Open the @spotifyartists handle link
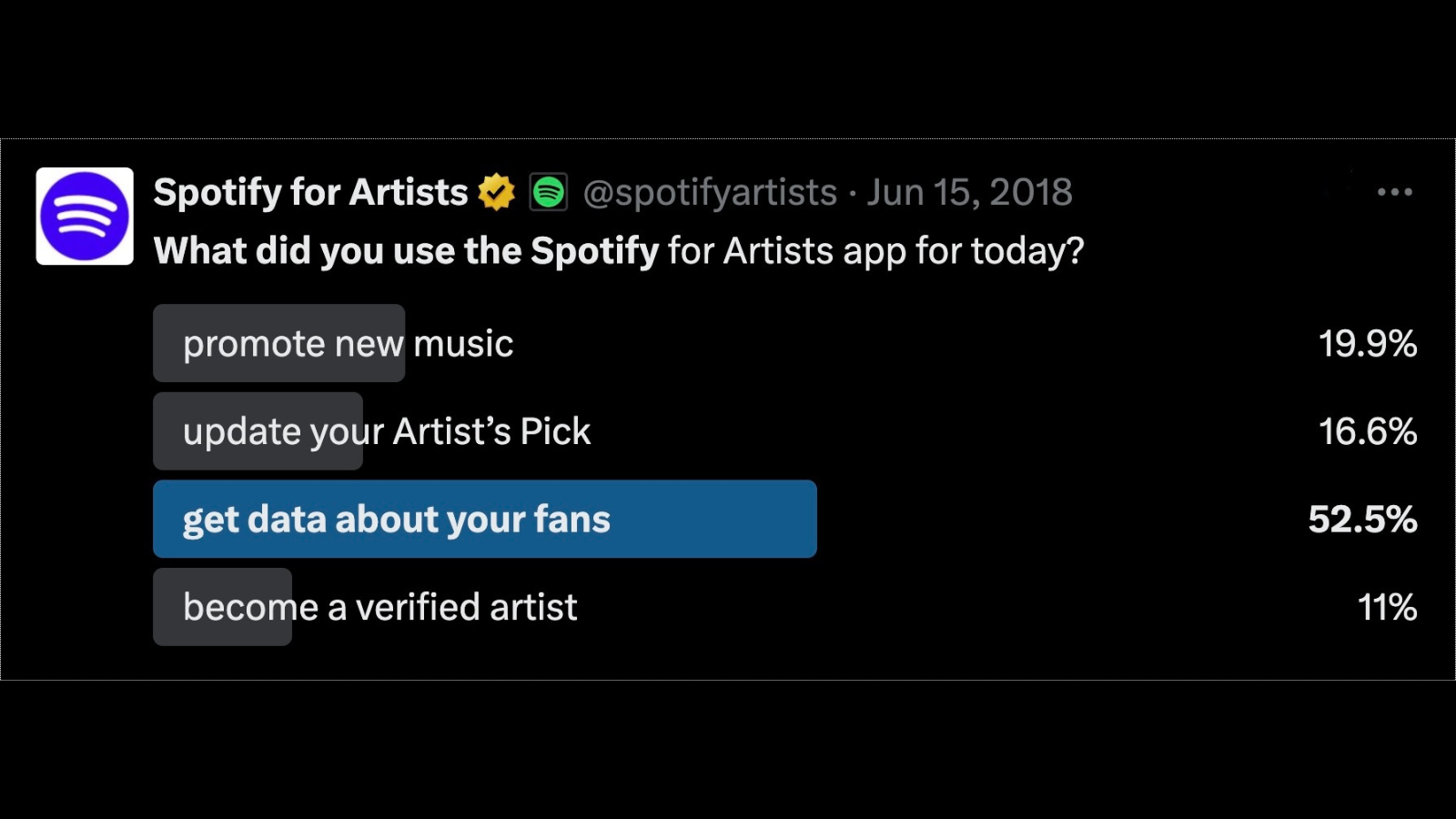 [x=710, y=193]
